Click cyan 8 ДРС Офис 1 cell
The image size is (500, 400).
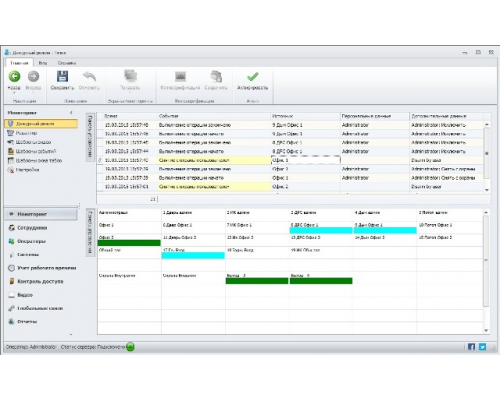321,228
